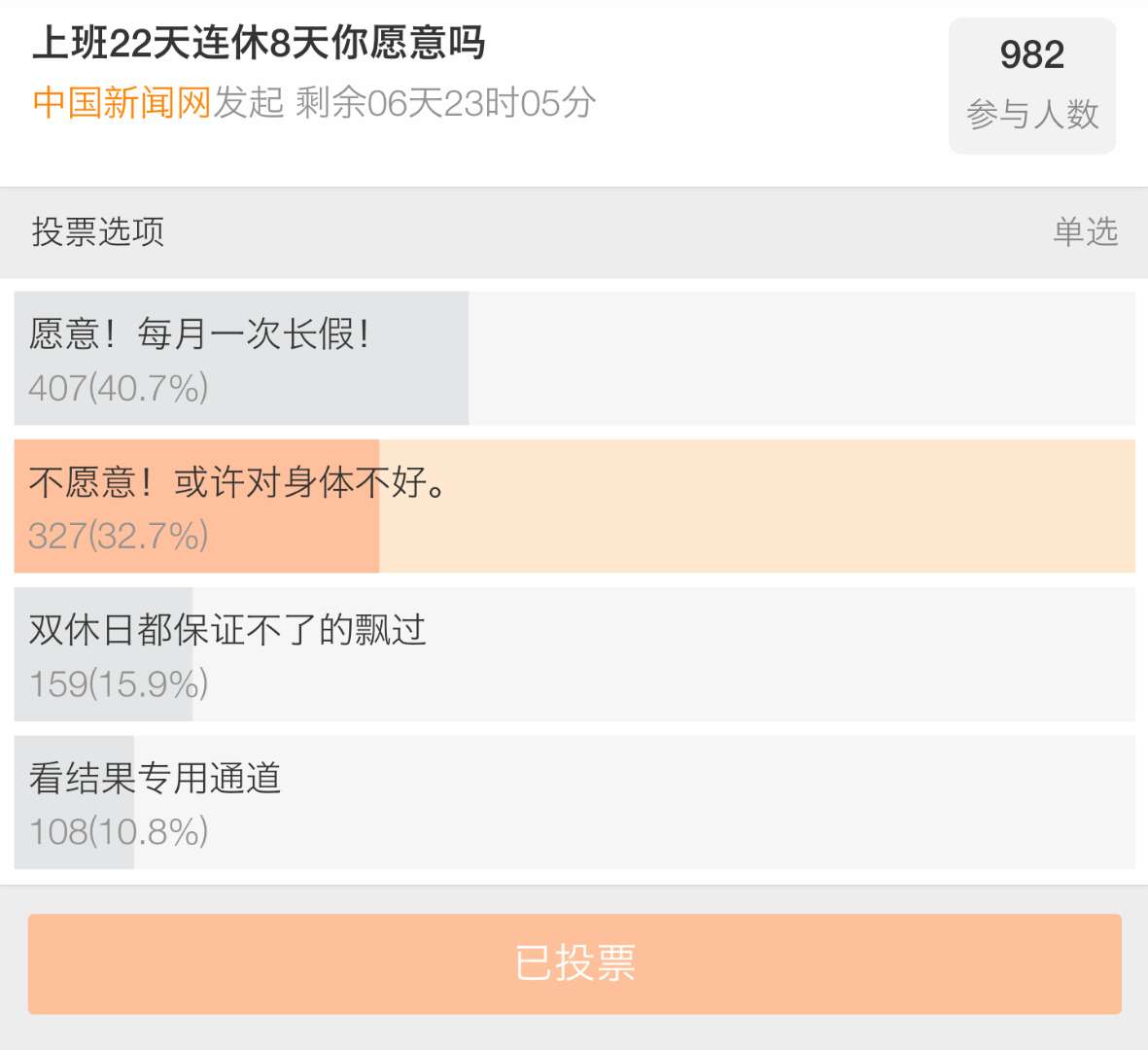Tap the 982 参与人数 counter box

tap(1032, 86)
